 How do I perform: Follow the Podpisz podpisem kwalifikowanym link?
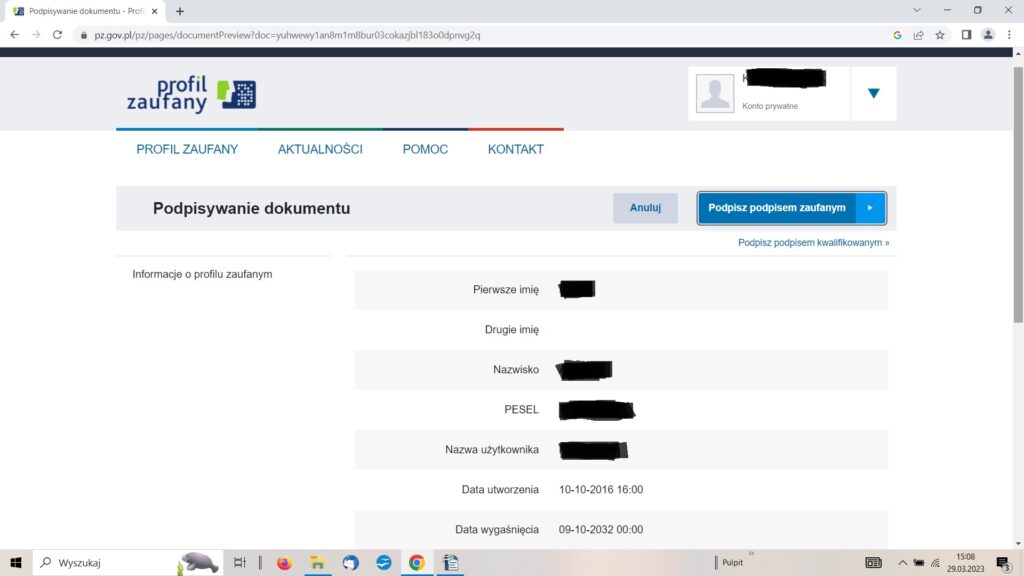814,242
